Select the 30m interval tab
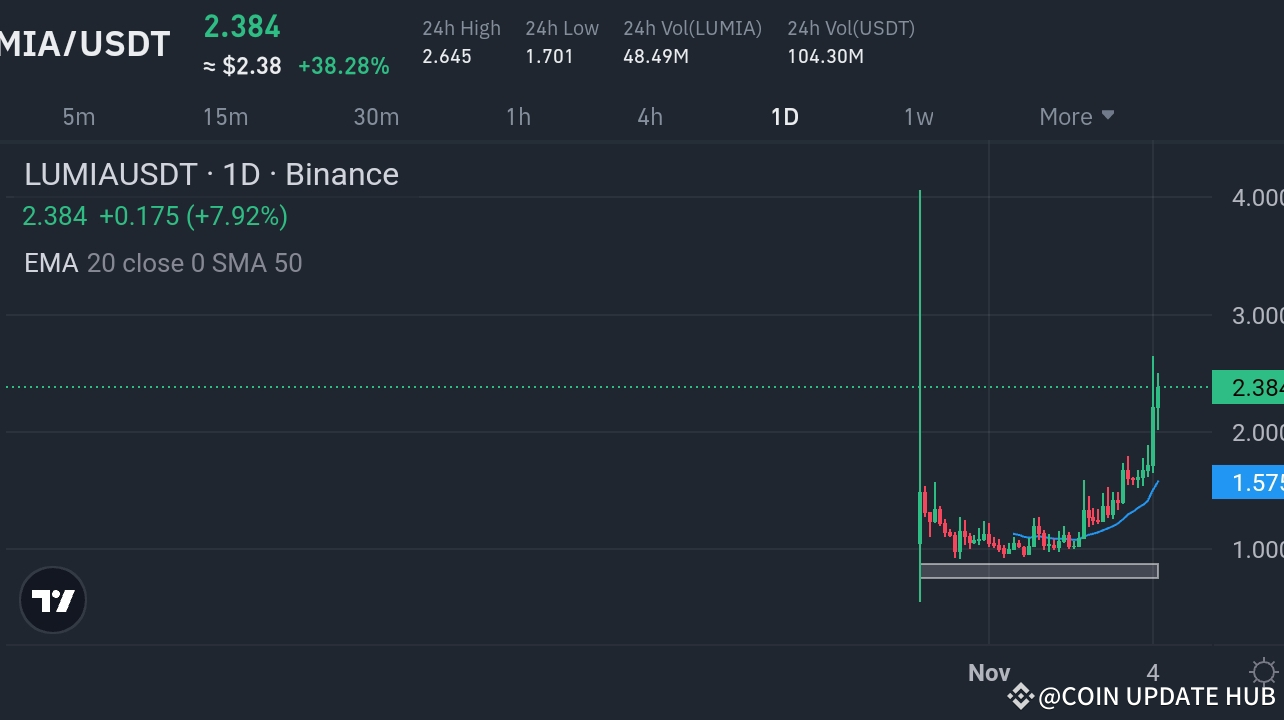 tap(376, 116)
